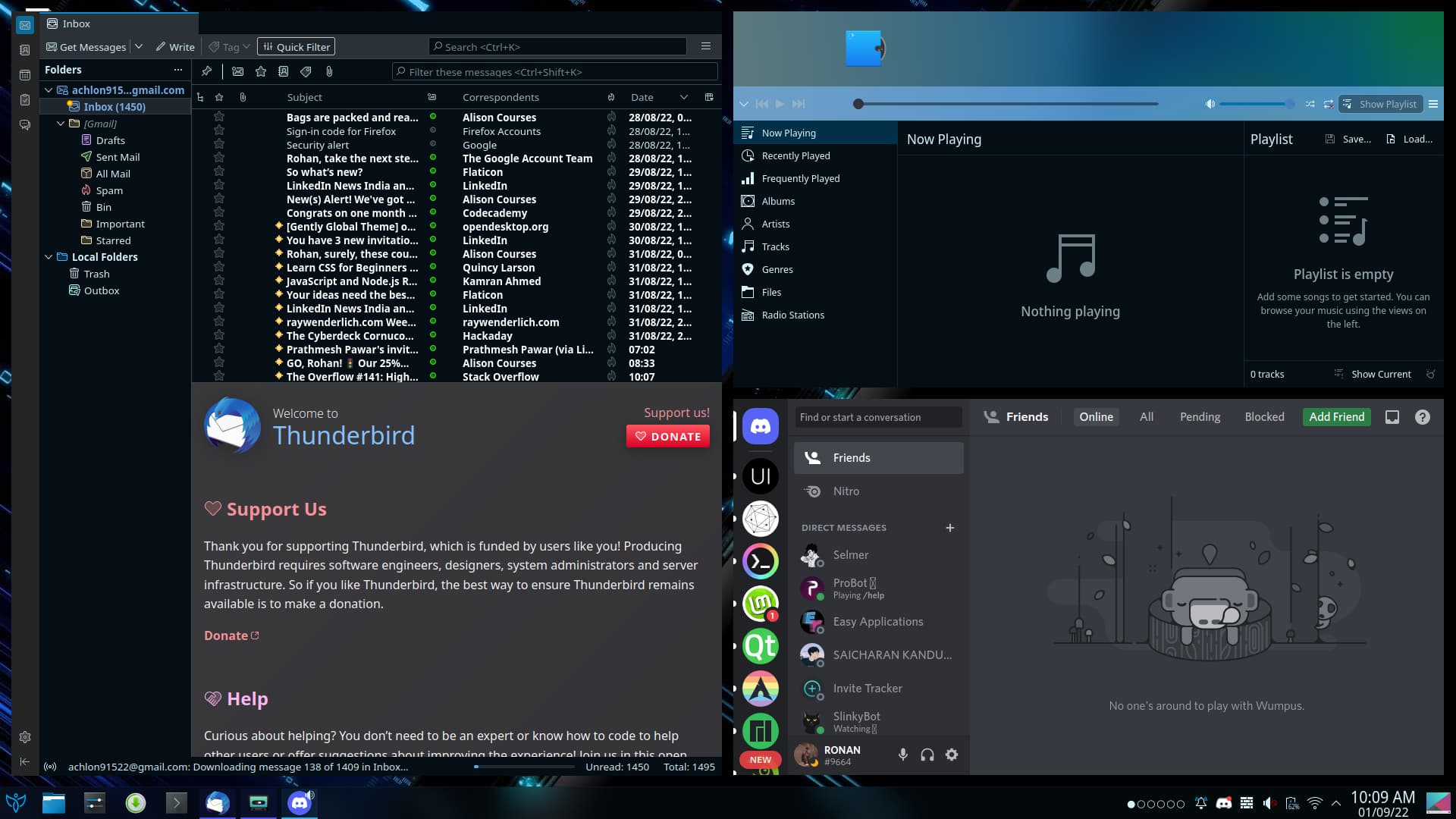Skip to the previous track
This screenshot has width=1456, height=819.
click(762, 104)
